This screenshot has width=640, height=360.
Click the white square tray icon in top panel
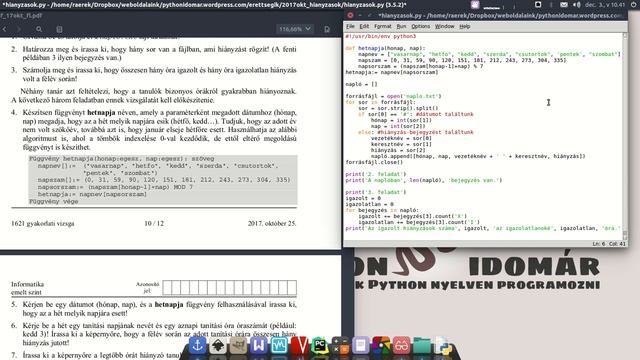tap(538, 4)
